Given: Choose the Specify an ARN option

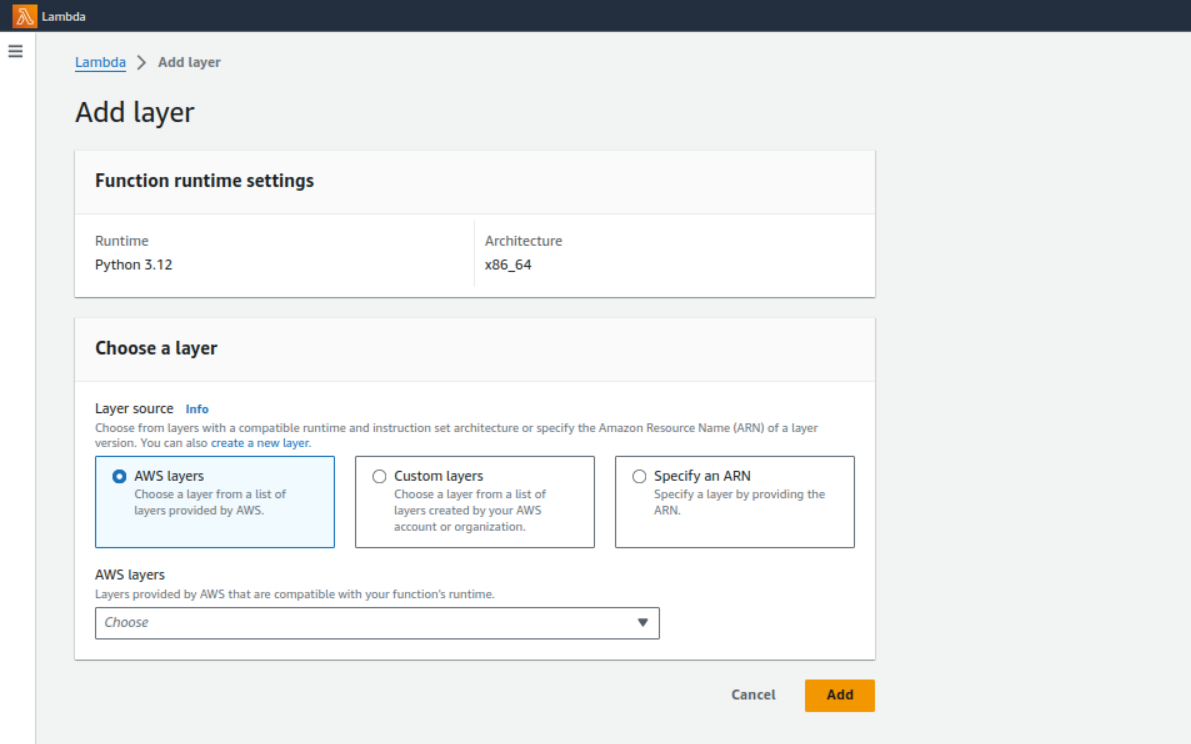Looking at the screenshot, I should click(639, 477).
